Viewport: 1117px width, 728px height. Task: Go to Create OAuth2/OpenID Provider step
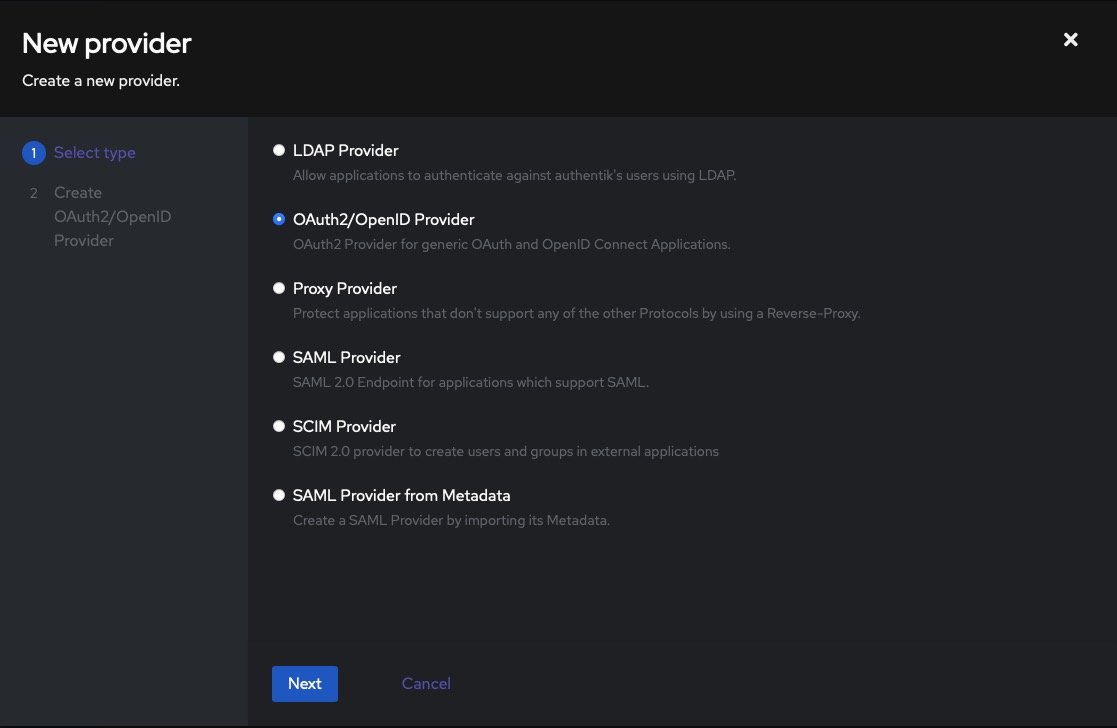tap(112, 216)
